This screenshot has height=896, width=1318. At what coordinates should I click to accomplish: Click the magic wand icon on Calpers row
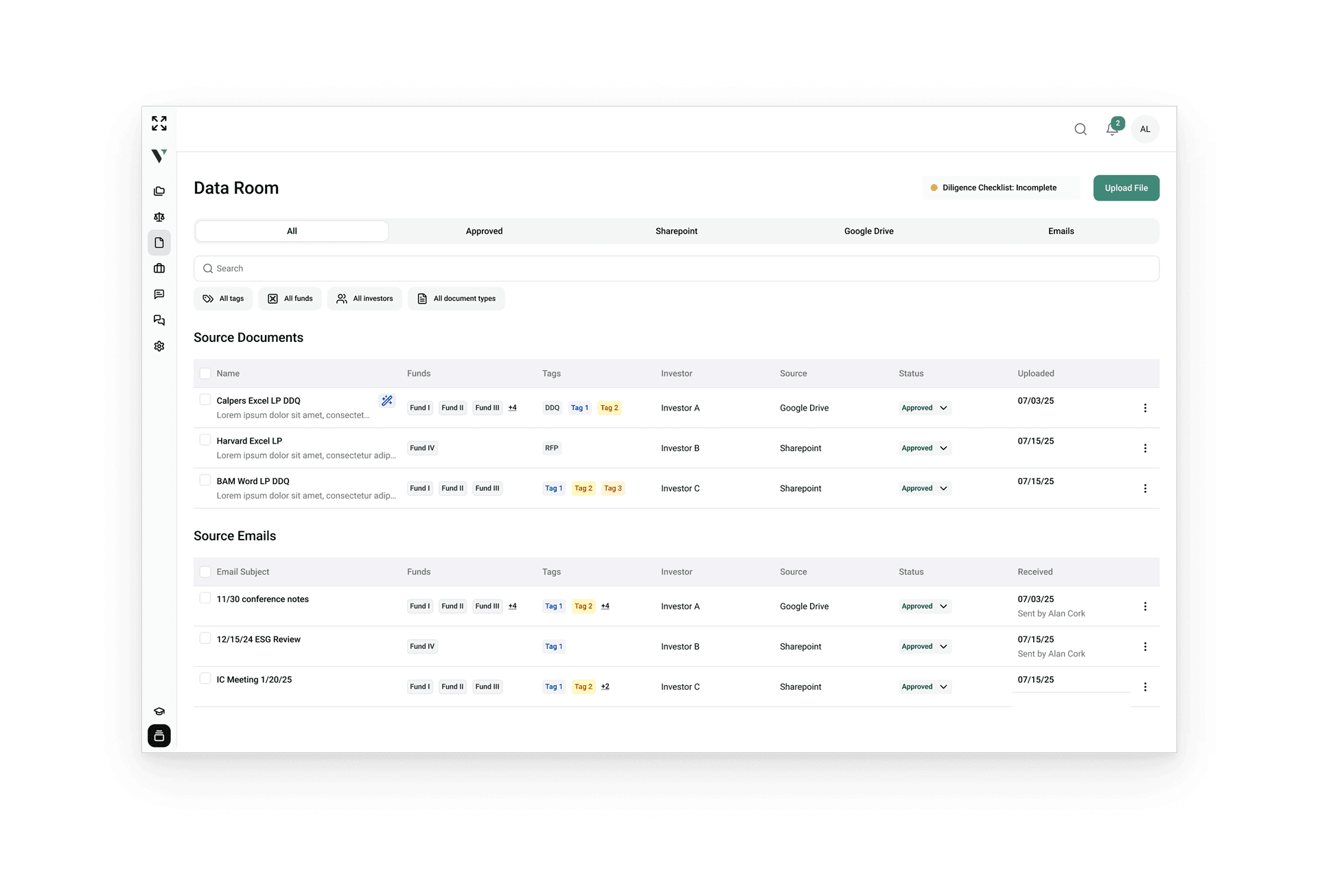tap(387, 400)
